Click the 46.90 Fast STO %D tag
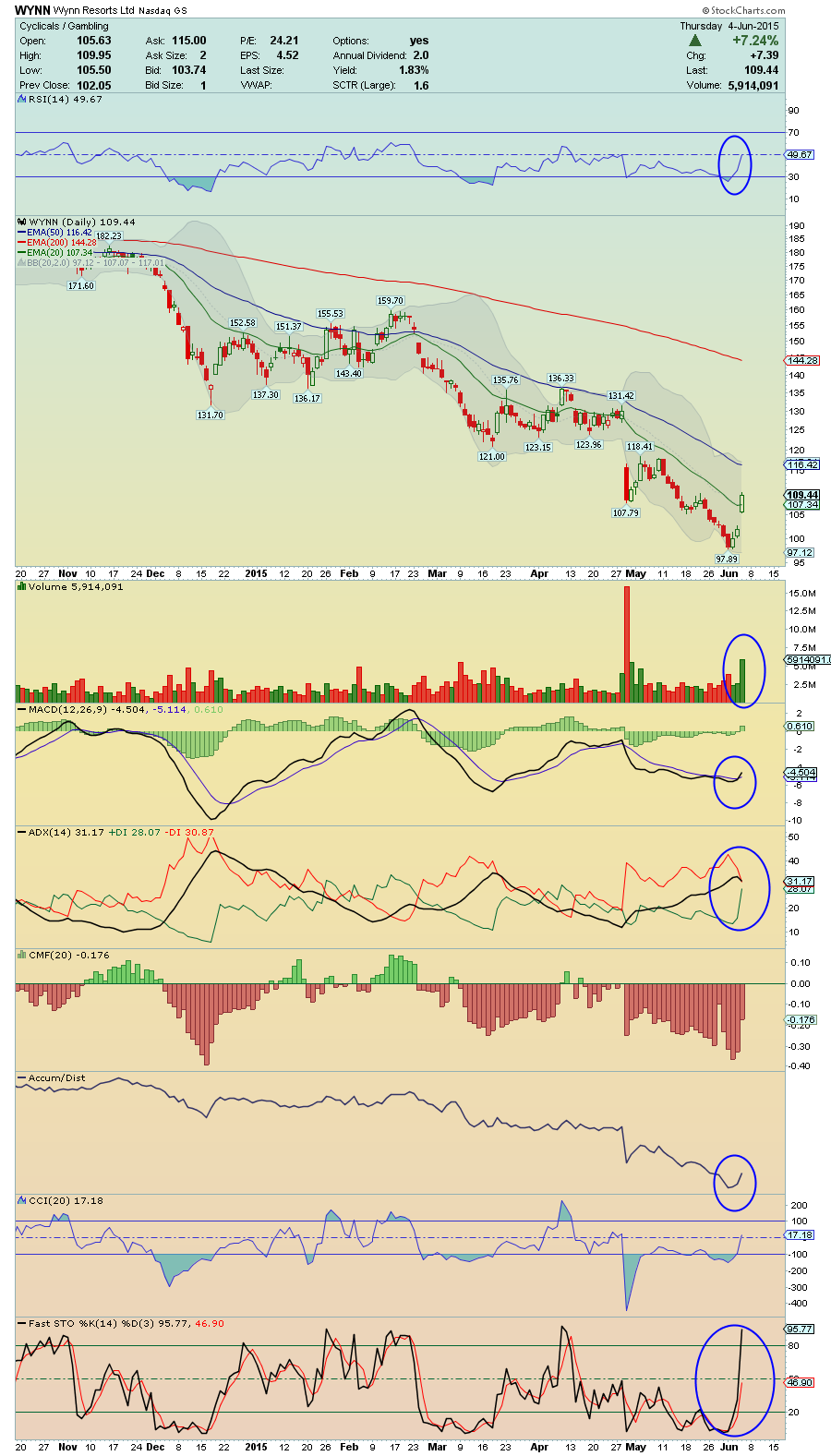831x1456 pixels. [x=800, y=1383]
